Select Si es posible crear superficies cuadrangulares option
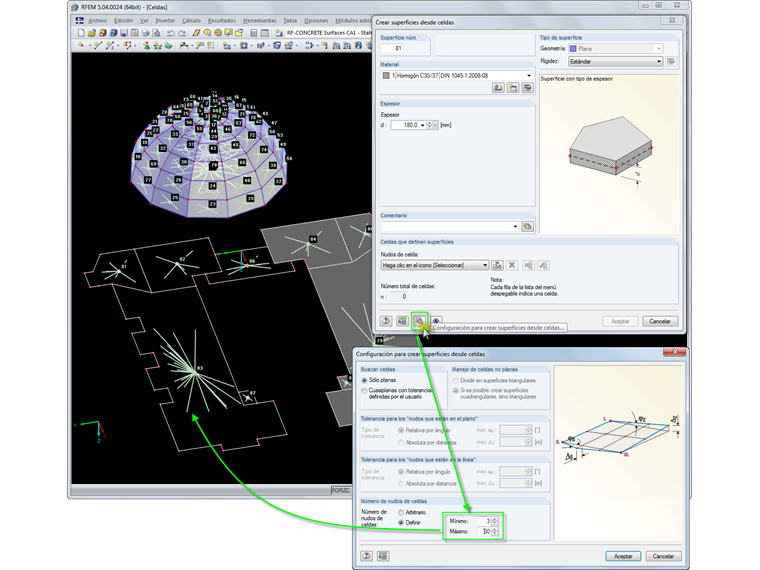This screenshot has width=760, height=570. coord(456,390)
